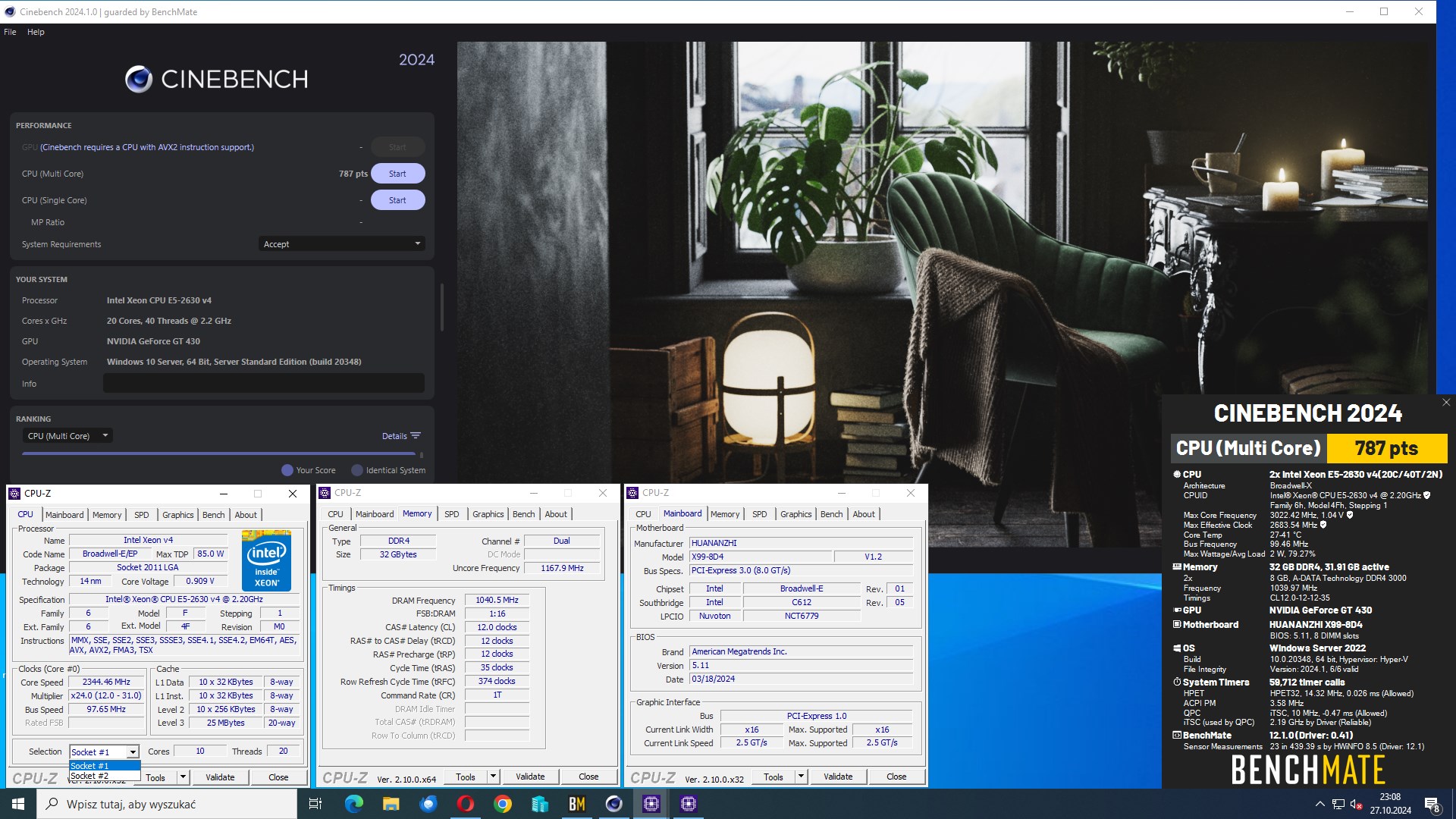Start the CPU (Multi Core) test
The width and height of the screenshot is (1456, 819).
tap(397, 174)
